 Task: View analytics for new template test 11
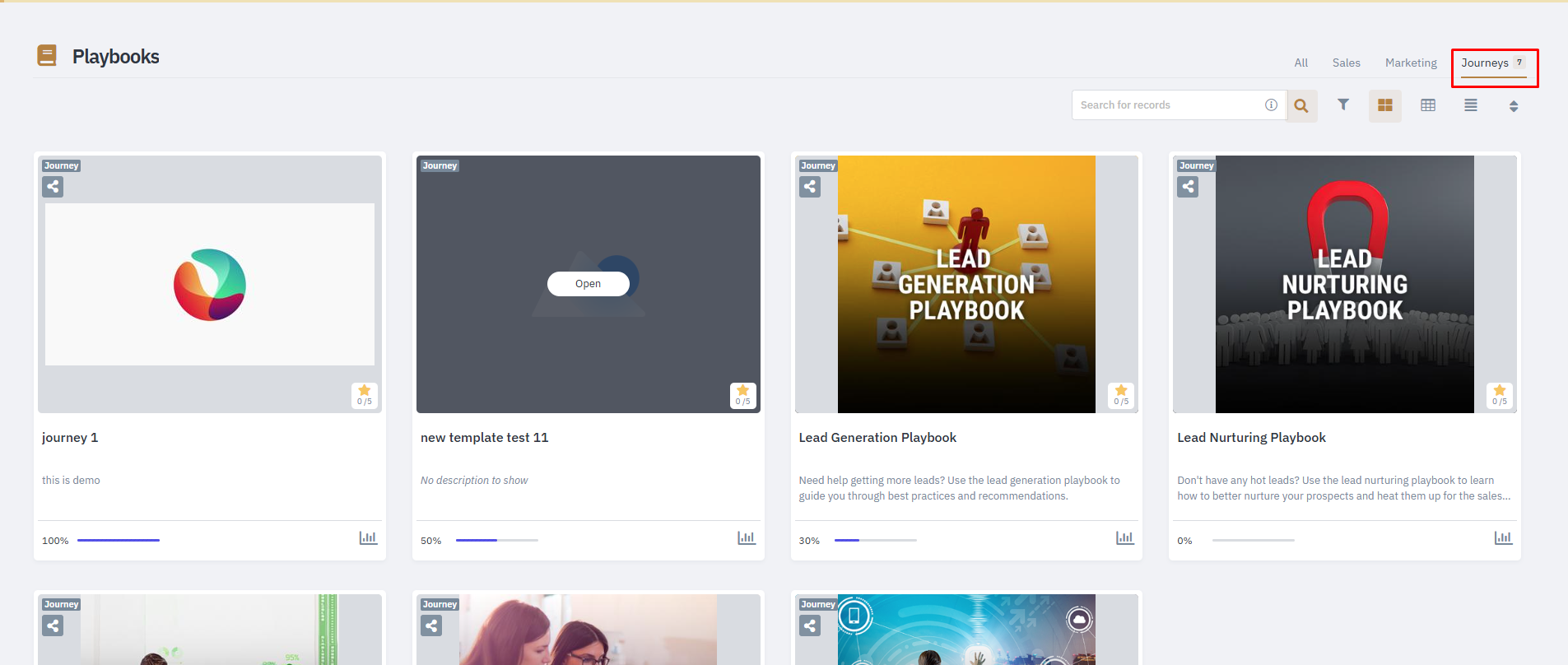click(747, 538)
